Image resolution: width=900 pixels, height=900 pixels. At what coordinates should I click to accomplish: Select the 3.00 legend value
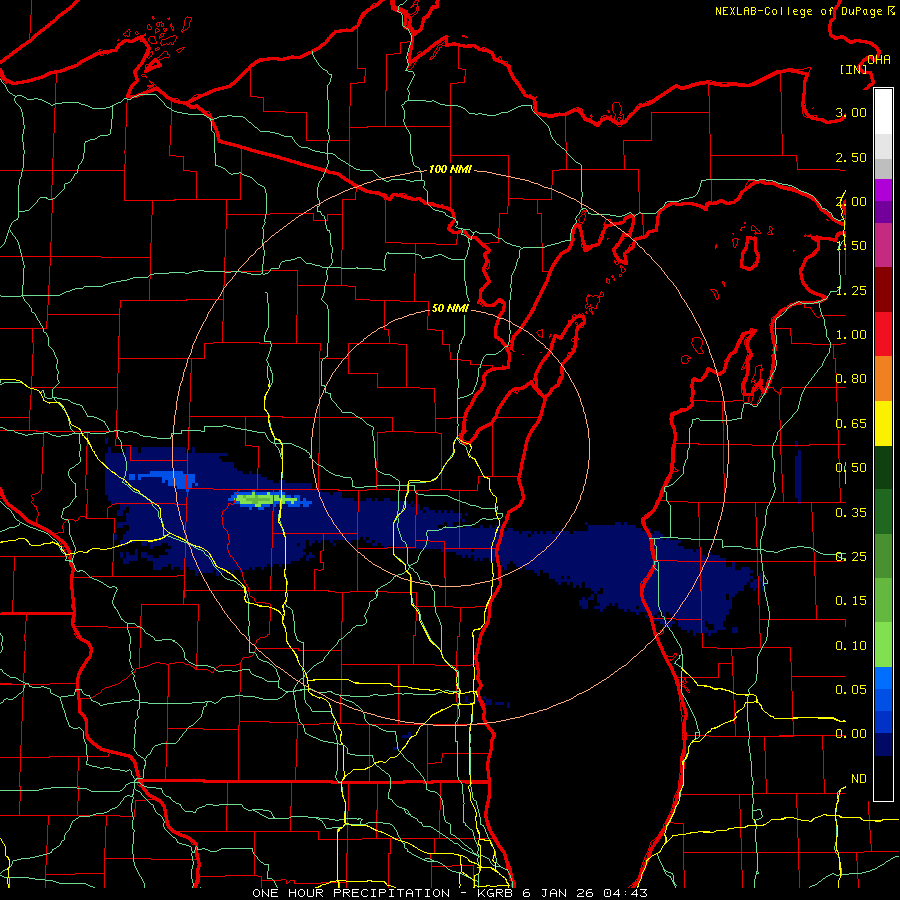[x=851, y=112]
